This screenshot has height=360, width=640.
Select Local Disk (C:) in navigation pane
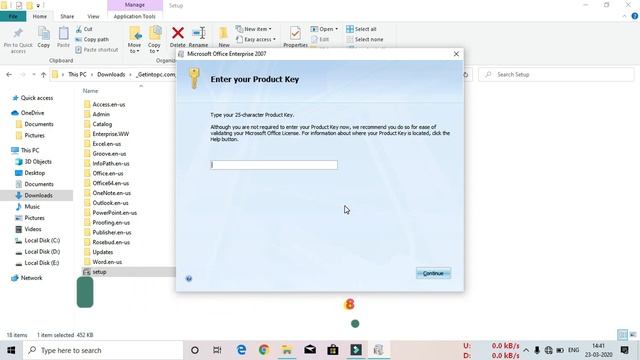tap(42, 240)
